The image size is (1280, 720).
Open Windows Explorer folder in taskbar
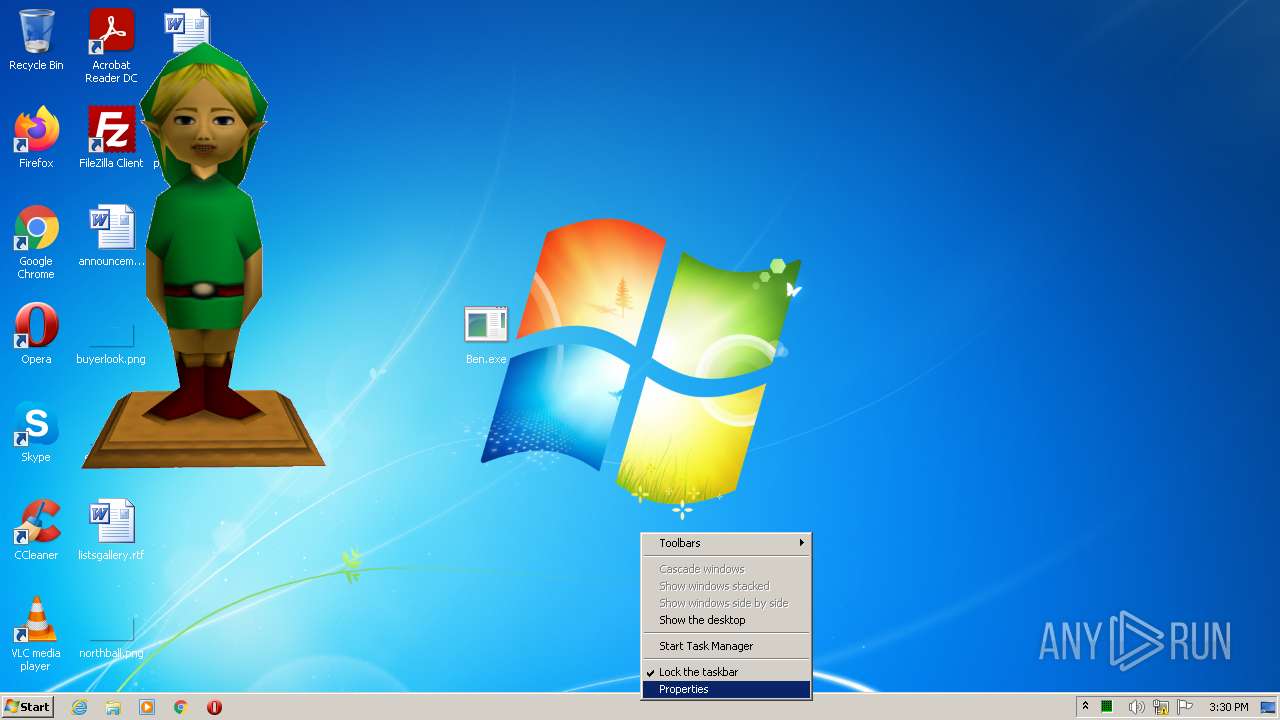(x=113, y=707)
